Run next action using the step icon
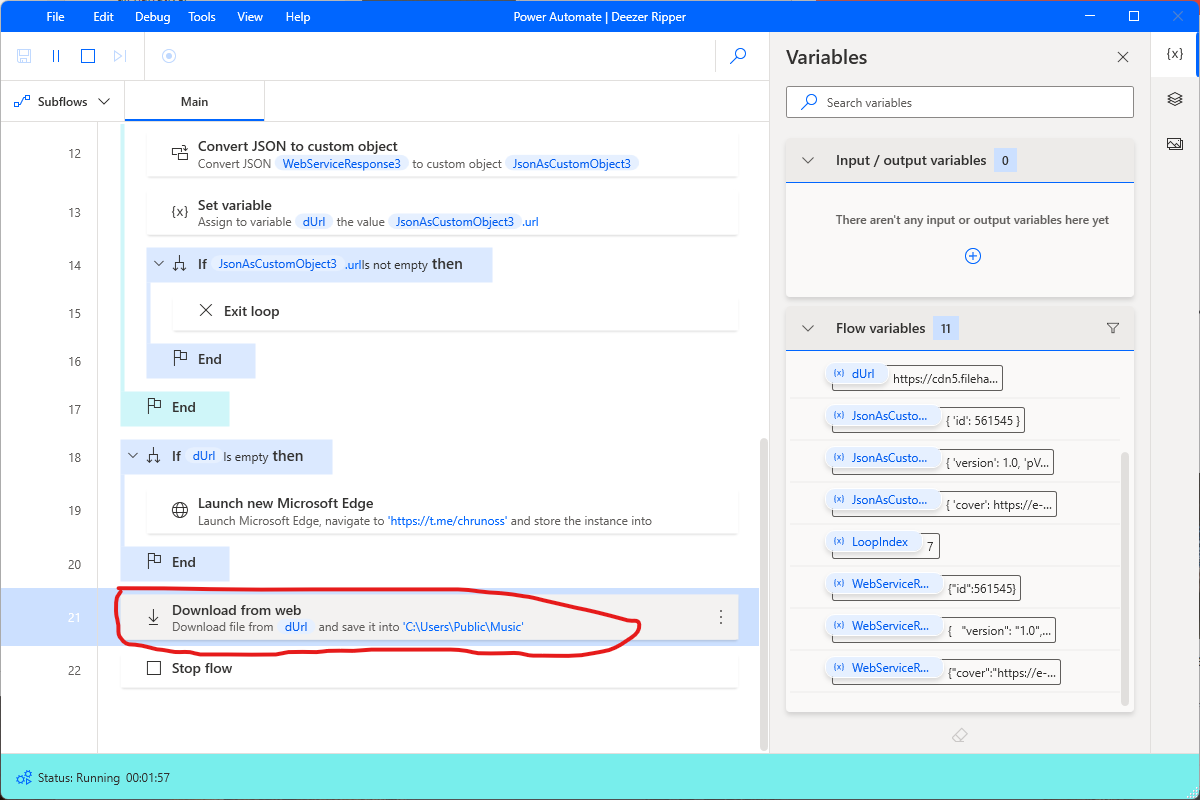 [x=119, y=55]
